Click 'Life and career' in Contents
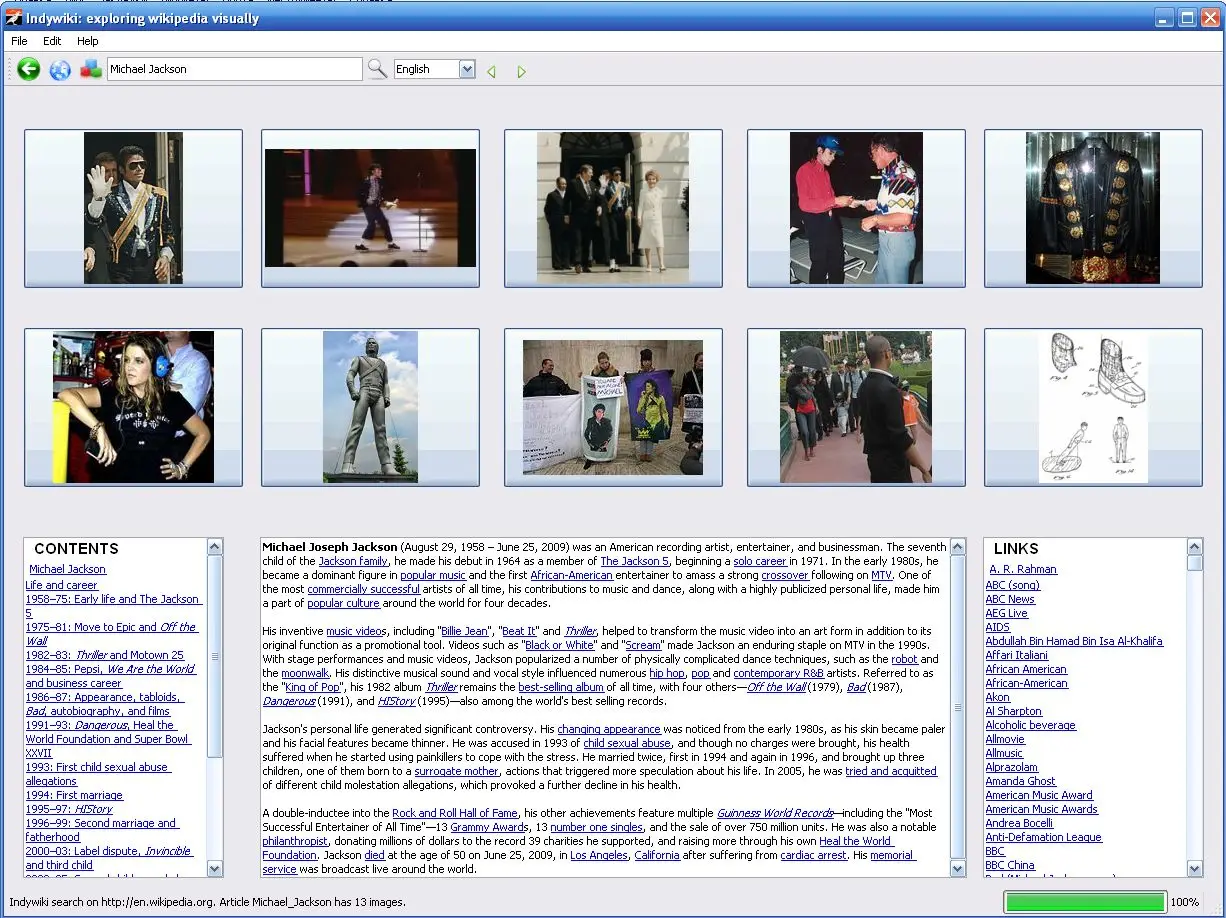The width and height of the screenshot is (1226, 918). pos(61,585)
